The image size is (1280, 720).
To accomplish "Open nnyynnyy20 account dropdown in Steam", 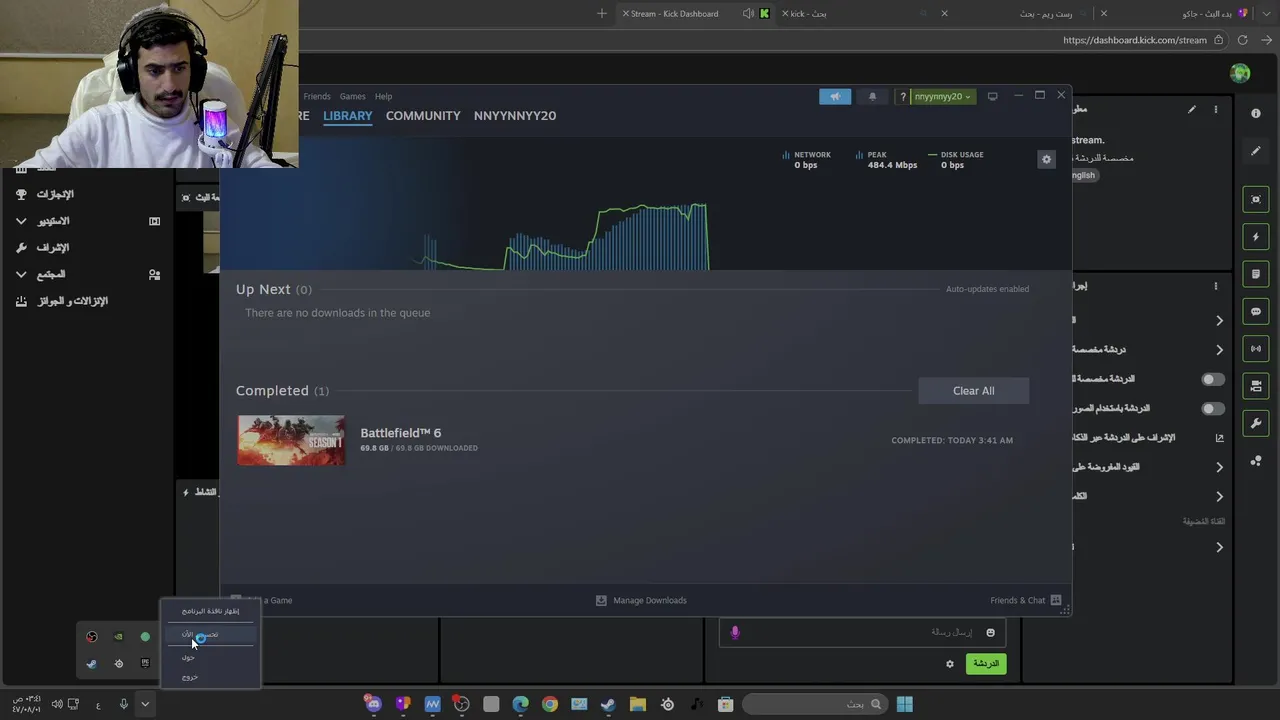I will 943,96.
